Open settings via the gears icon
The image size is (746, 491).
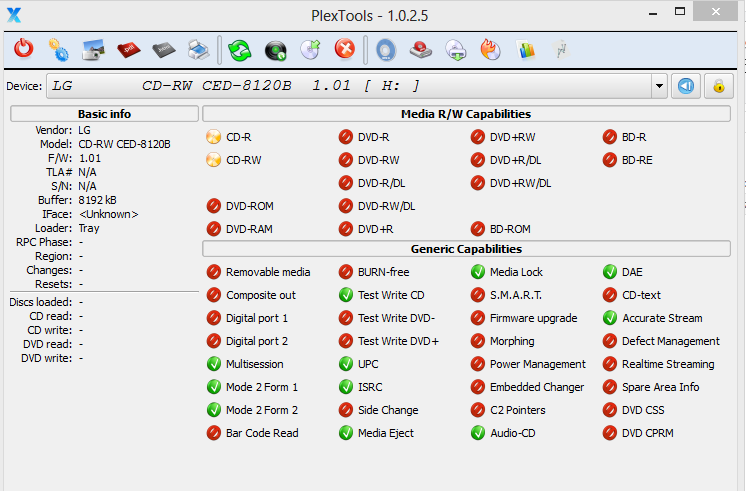[x=59, y=49]
